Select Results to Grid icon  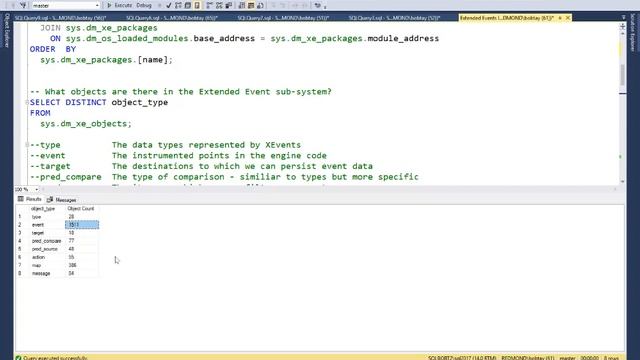(251, 5)
